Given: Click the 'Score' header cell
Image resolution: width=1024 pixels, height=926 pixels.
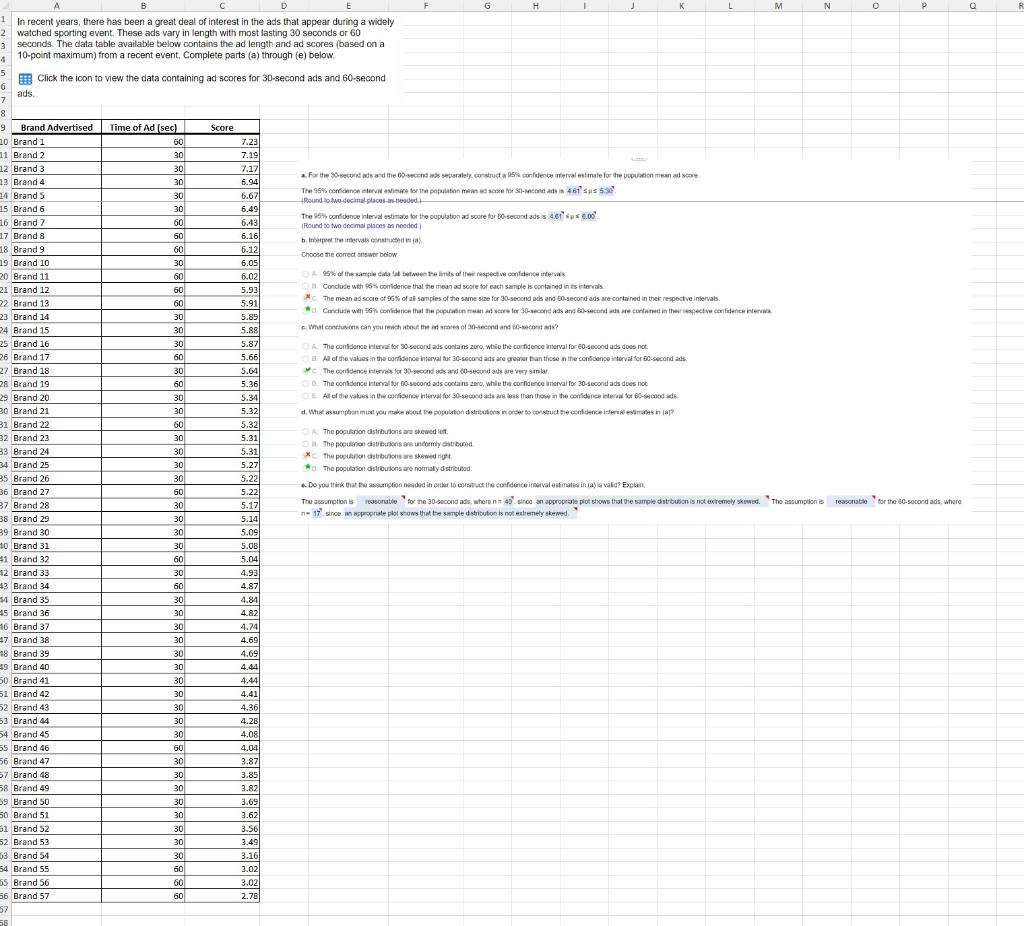Looking at the screenshot, I should tap(222, 127).
